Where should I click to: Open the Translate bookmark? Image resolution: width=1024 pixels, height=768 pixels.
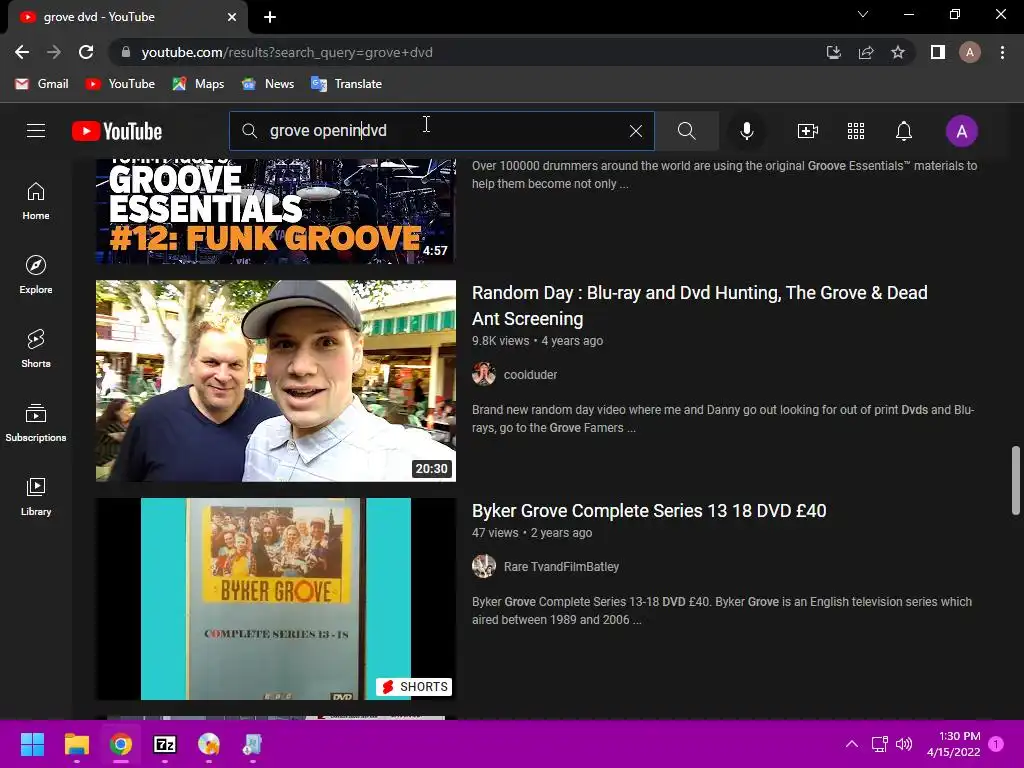[346, 84]
